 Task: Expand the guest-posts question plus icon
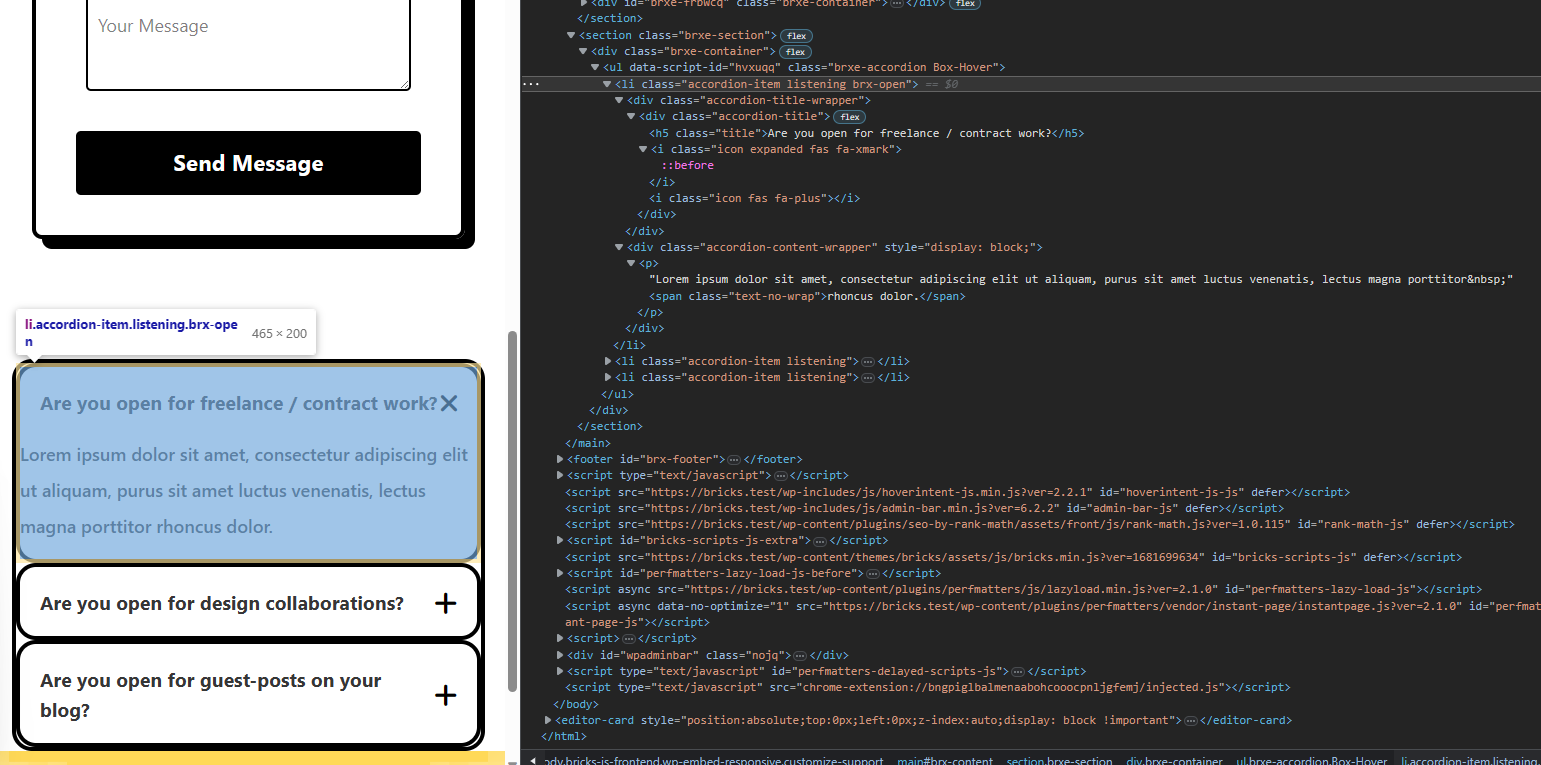click(x=446, y=695)
